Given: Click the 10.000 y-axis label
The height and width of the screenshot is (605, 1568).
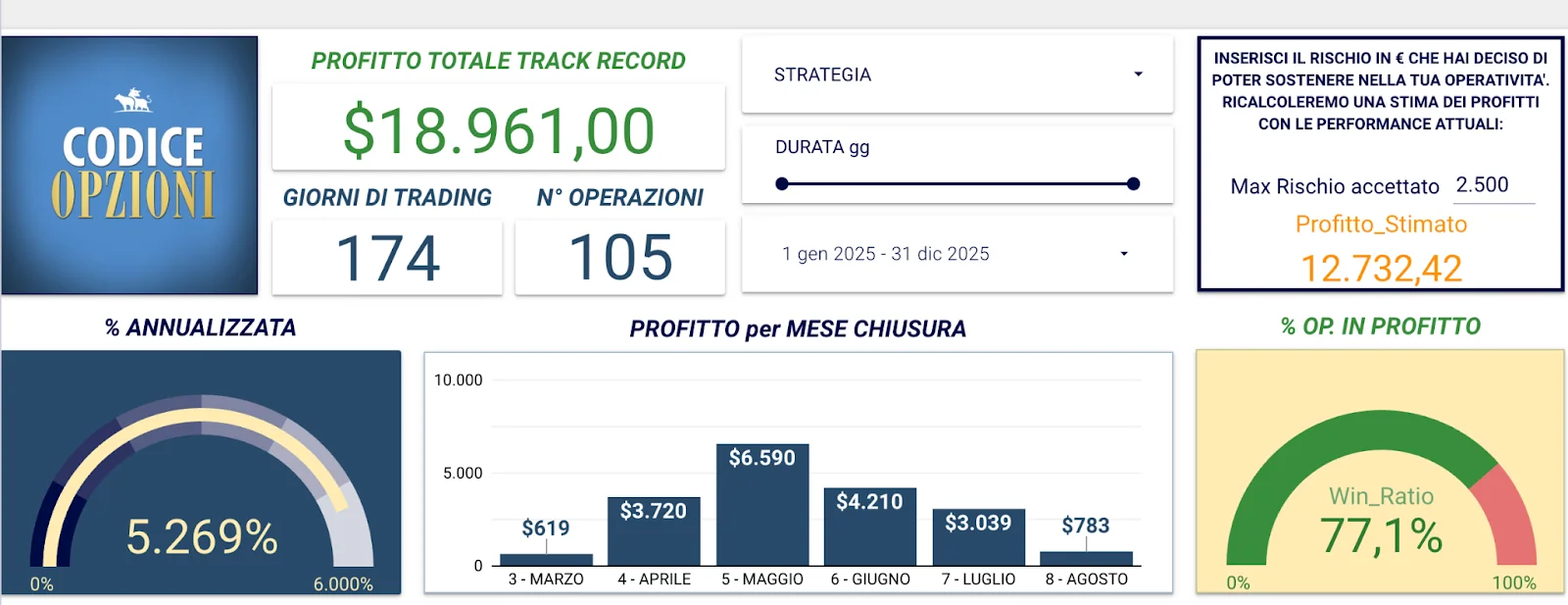Looking at the screenshot, I should [458, 380].
